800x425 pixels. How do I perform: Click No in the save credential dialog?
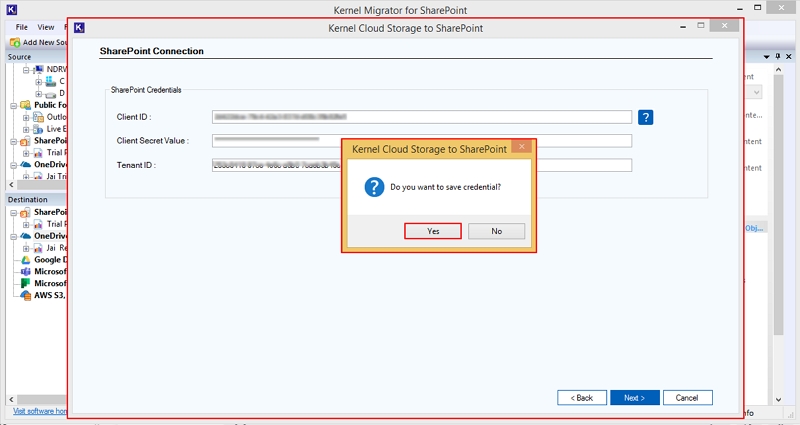coord(496,231)
